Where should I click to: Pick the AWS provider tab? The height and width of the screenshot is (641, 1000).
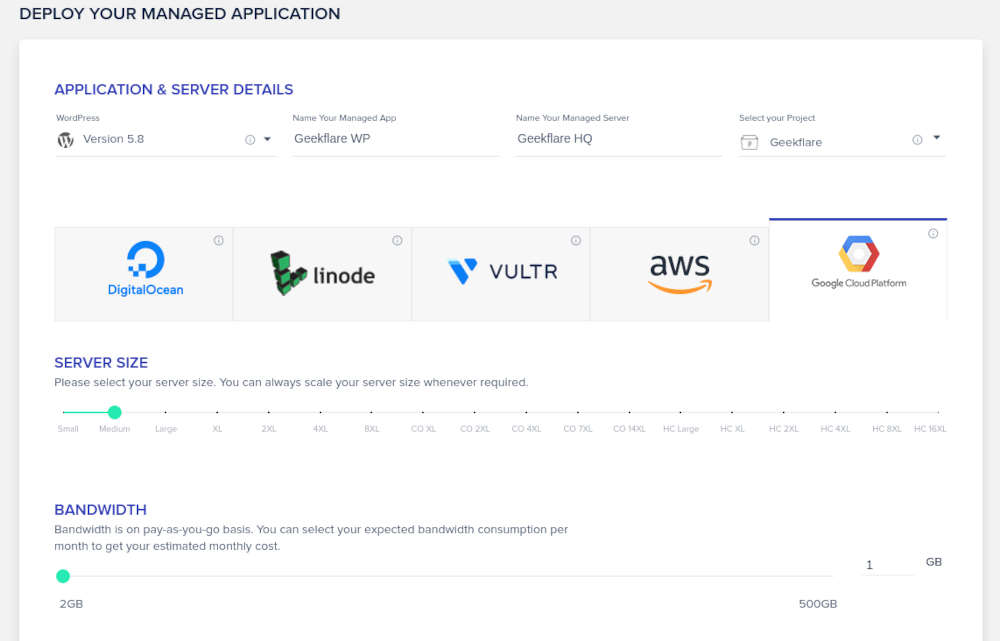pos(680,272)
